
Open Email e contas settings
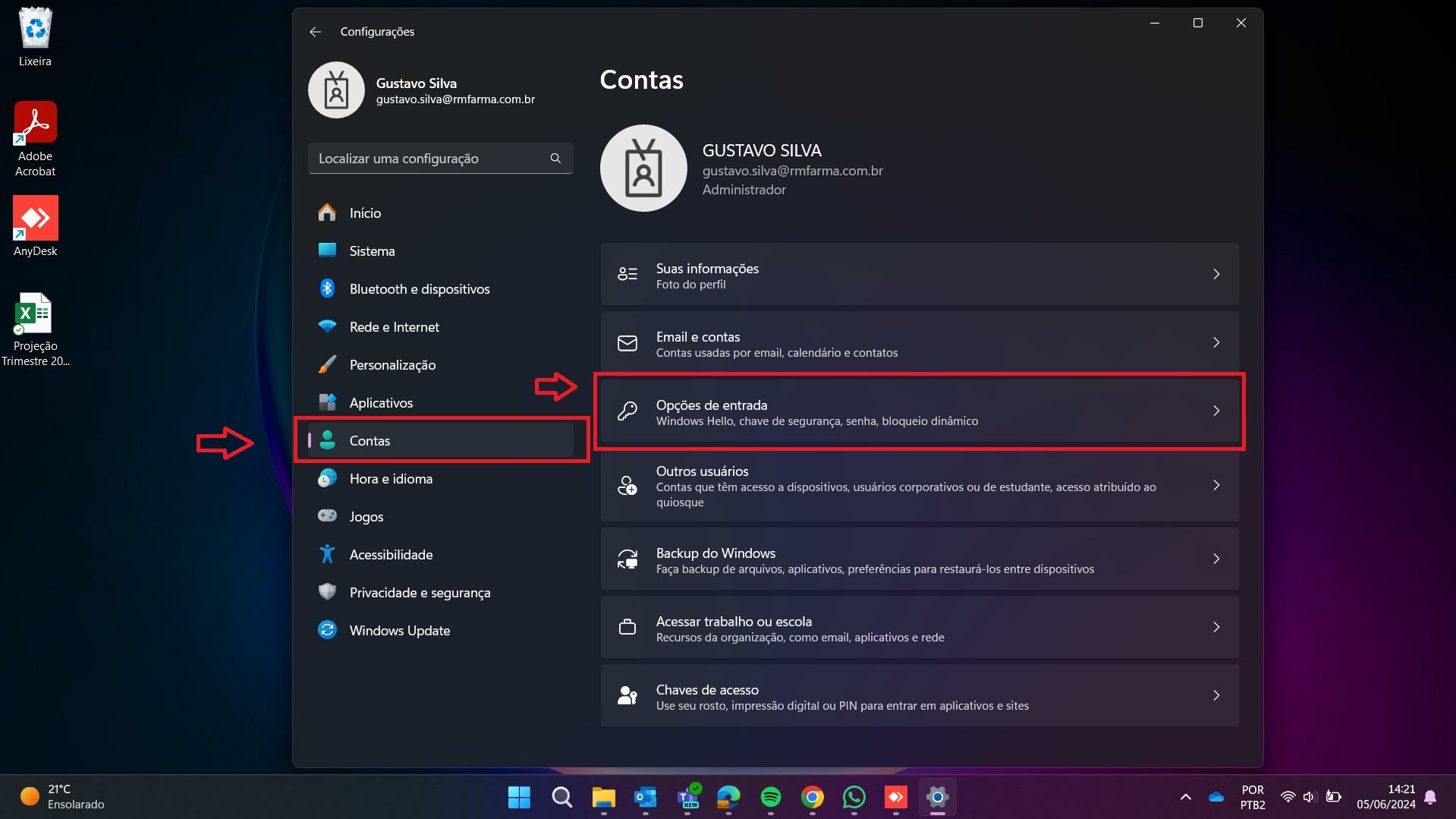point(919,343)
